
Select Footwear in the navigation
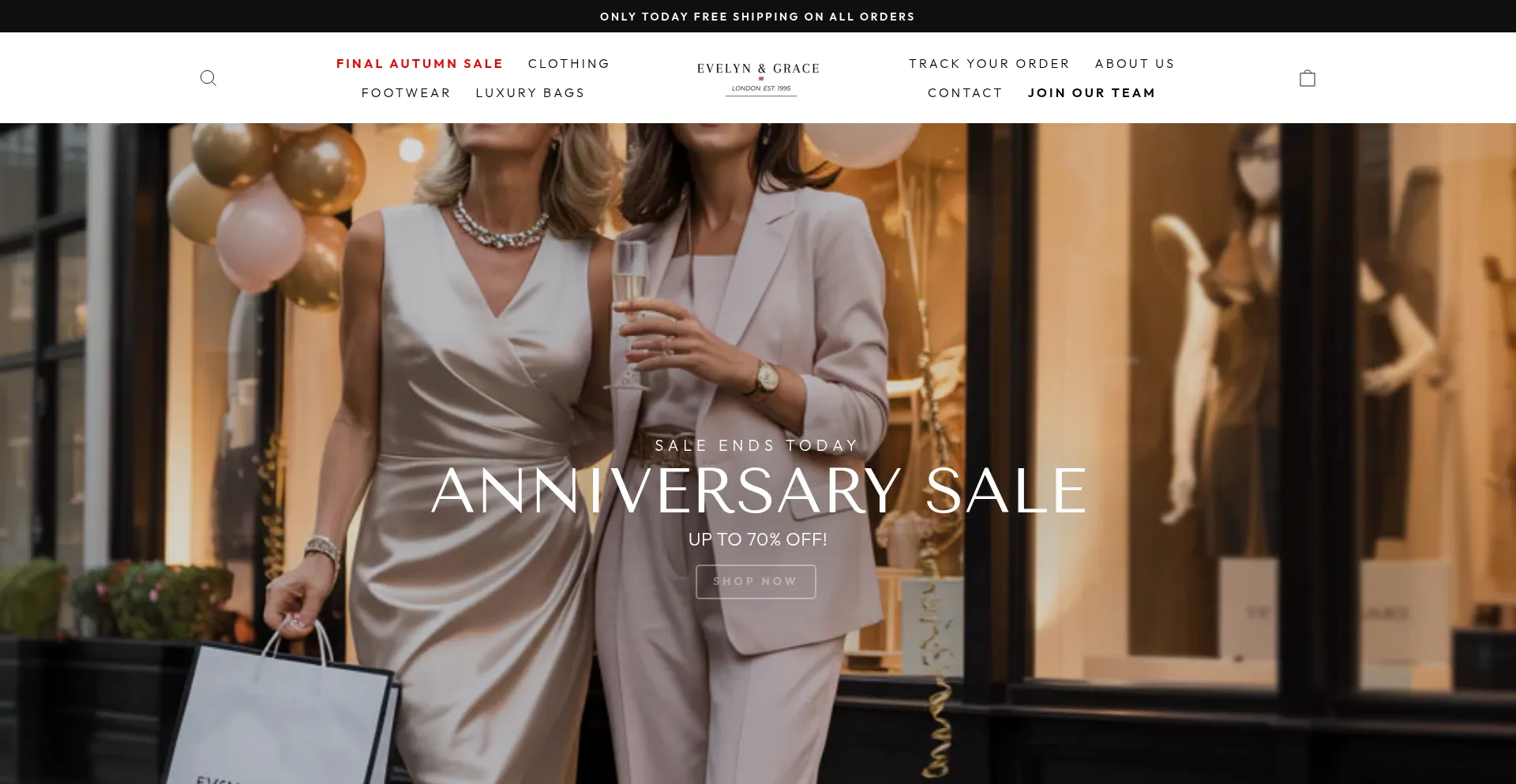[406, 93]
